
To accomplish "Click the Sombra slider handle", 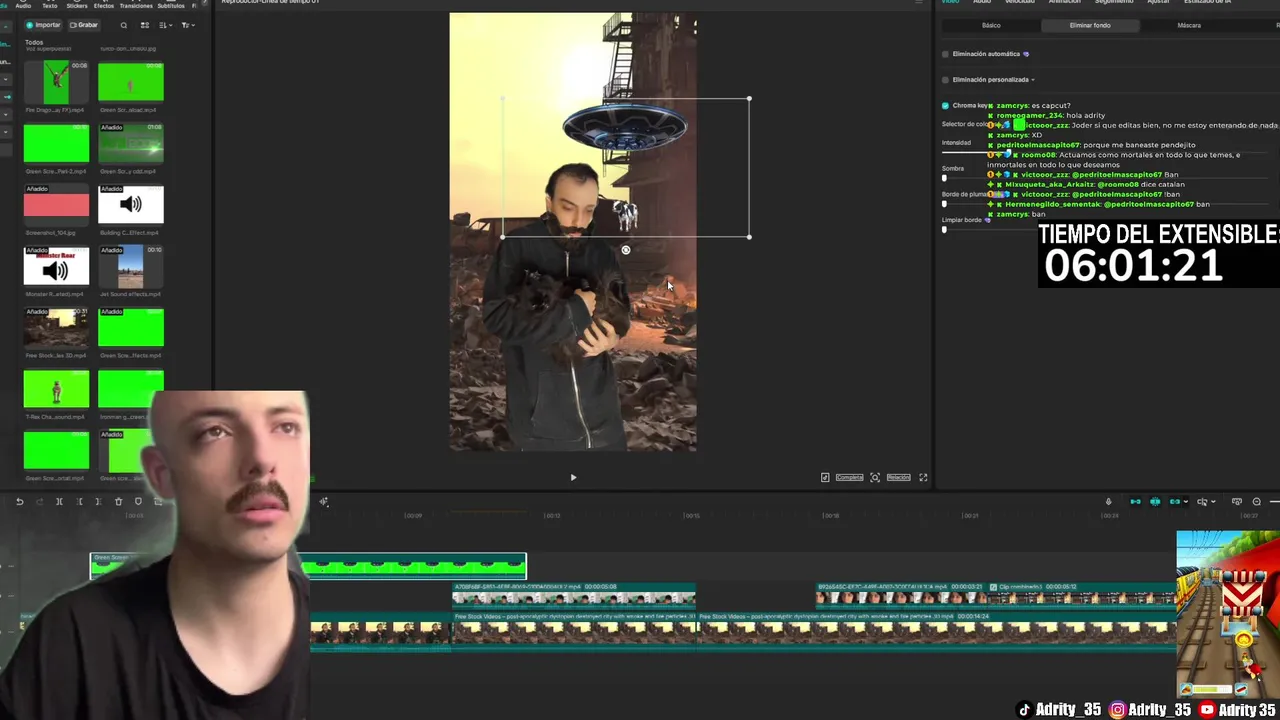I will coord(944,178).
